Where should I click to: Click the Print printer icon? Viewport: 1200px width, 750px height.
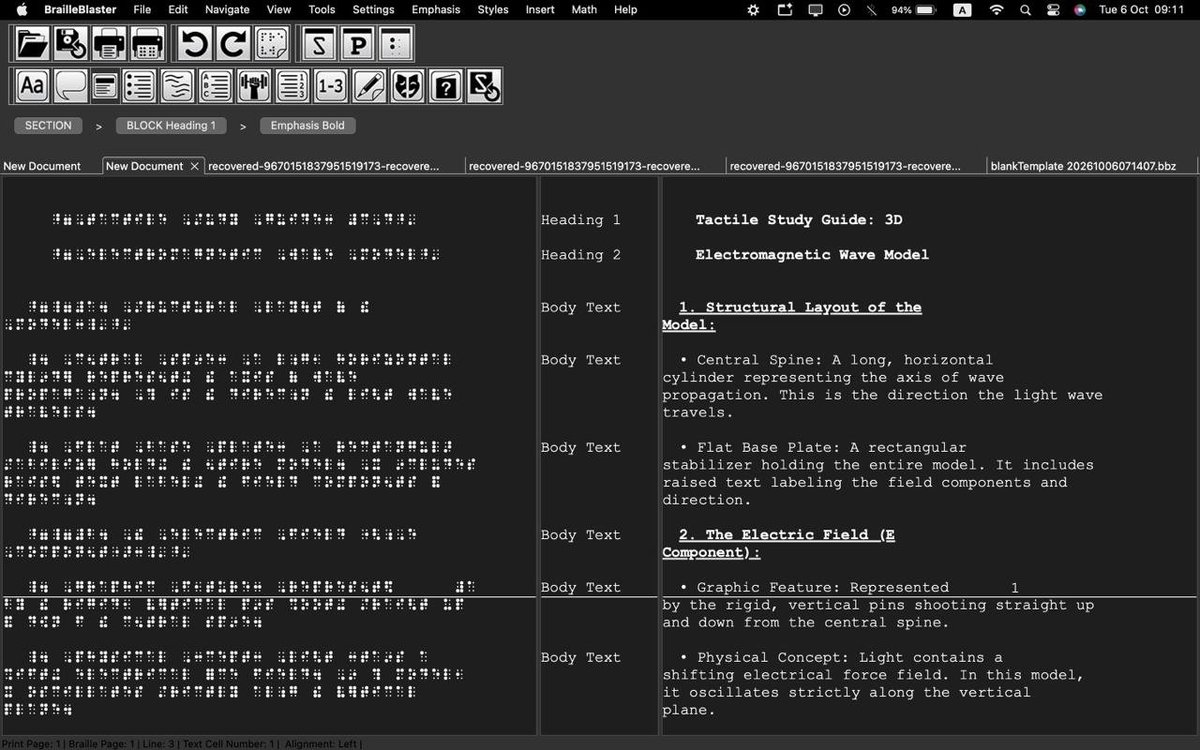coord(109,44)
